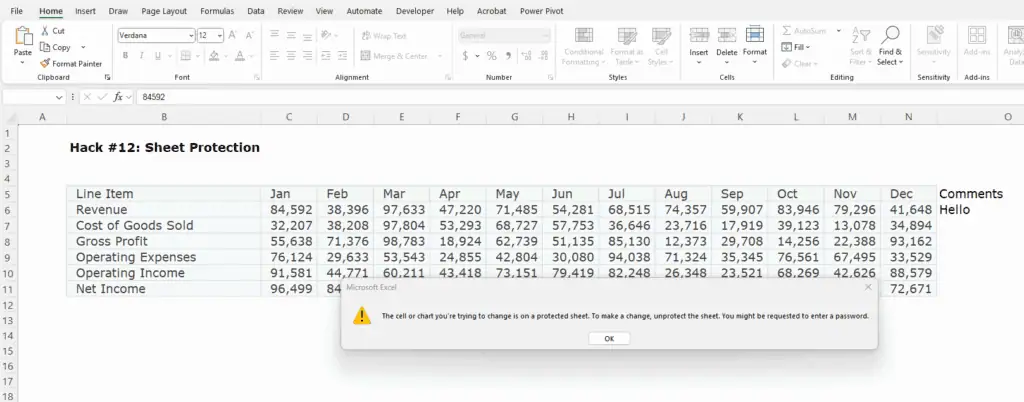Open Find & Select magnifier menu
This screenshot has height=402, width=1024.
point(890,46)
